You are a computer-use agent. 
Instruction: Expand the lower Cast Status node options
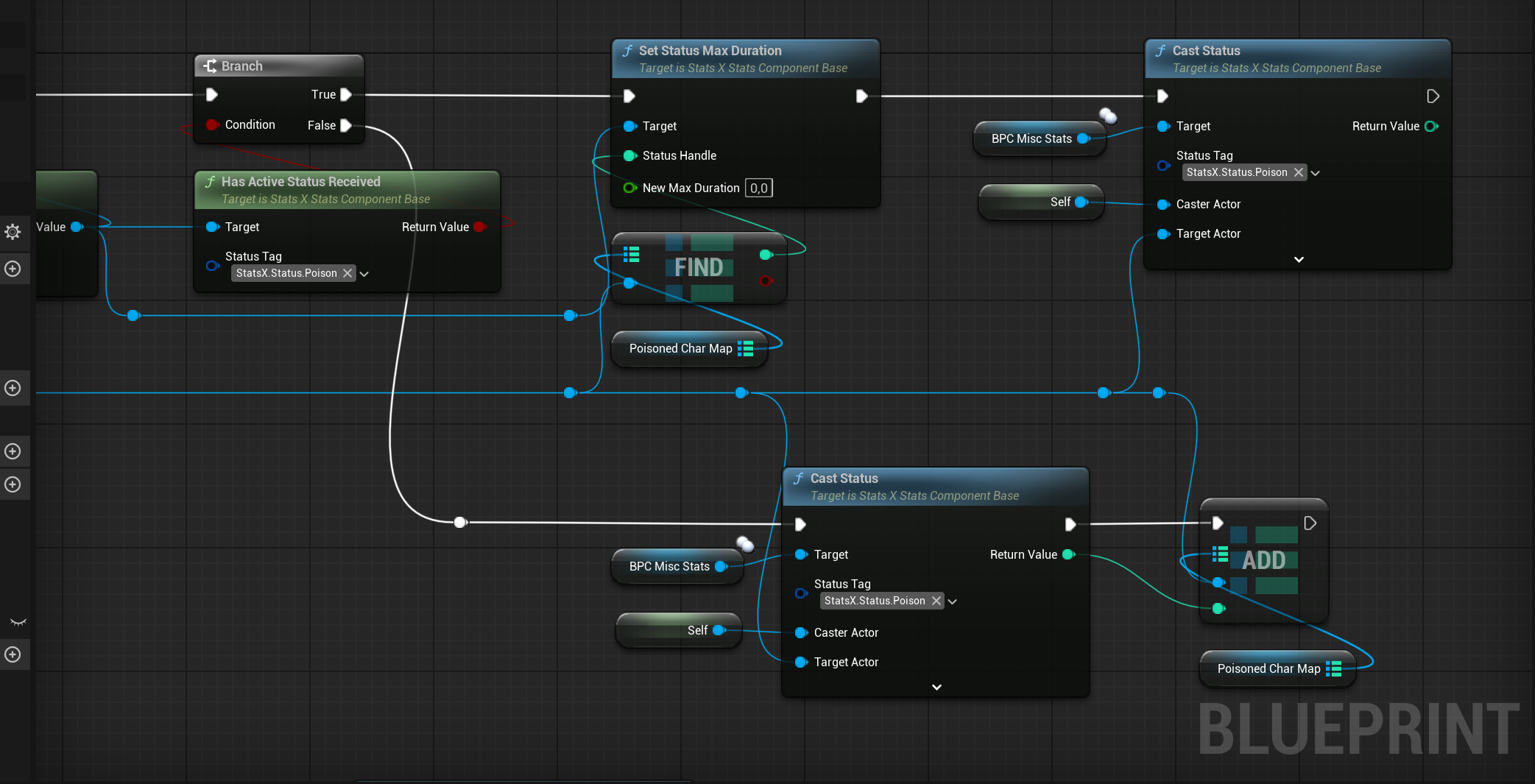click(936, 687)
